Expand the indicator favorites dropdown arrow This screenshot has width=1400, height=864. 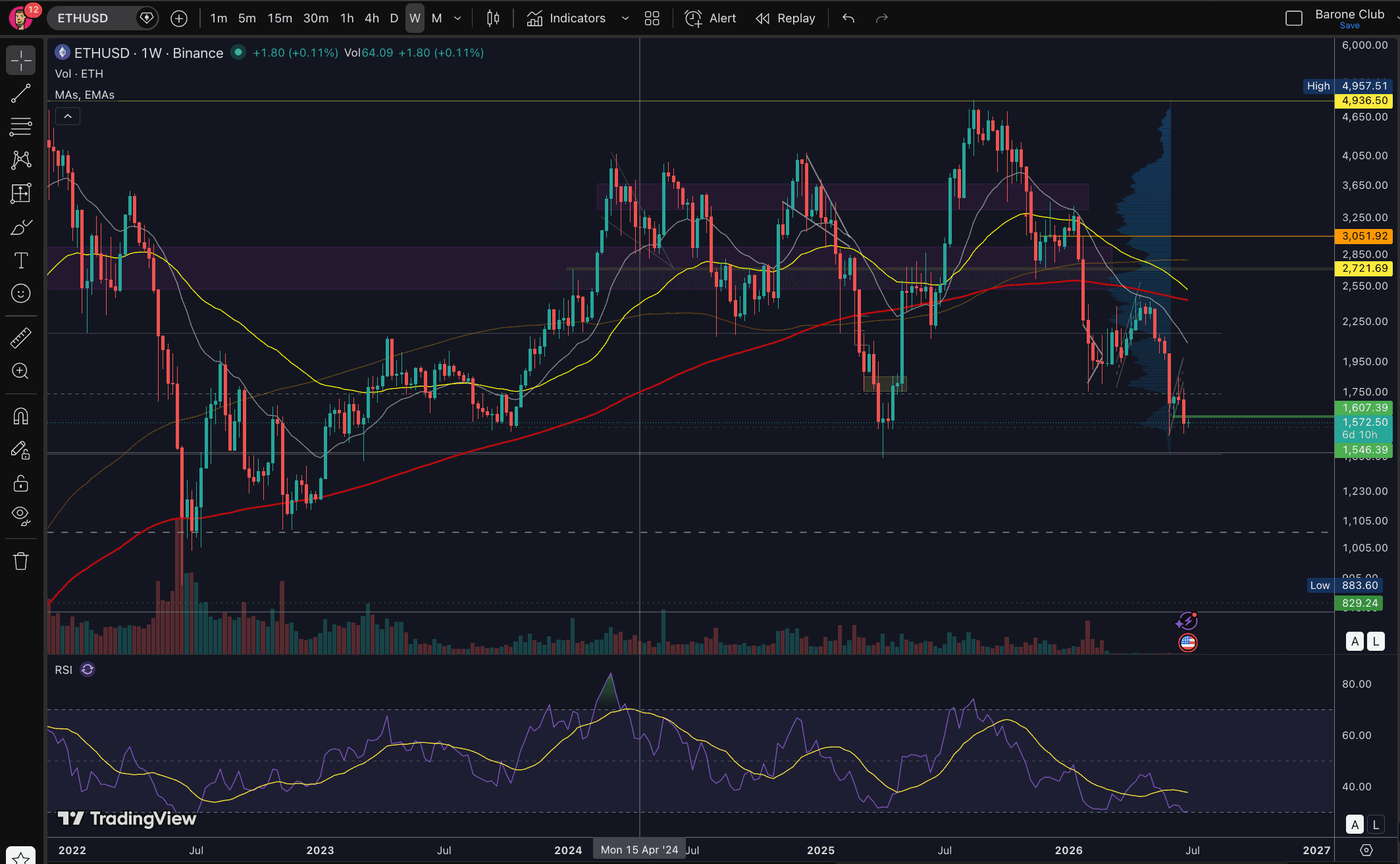tap(625, 18)
